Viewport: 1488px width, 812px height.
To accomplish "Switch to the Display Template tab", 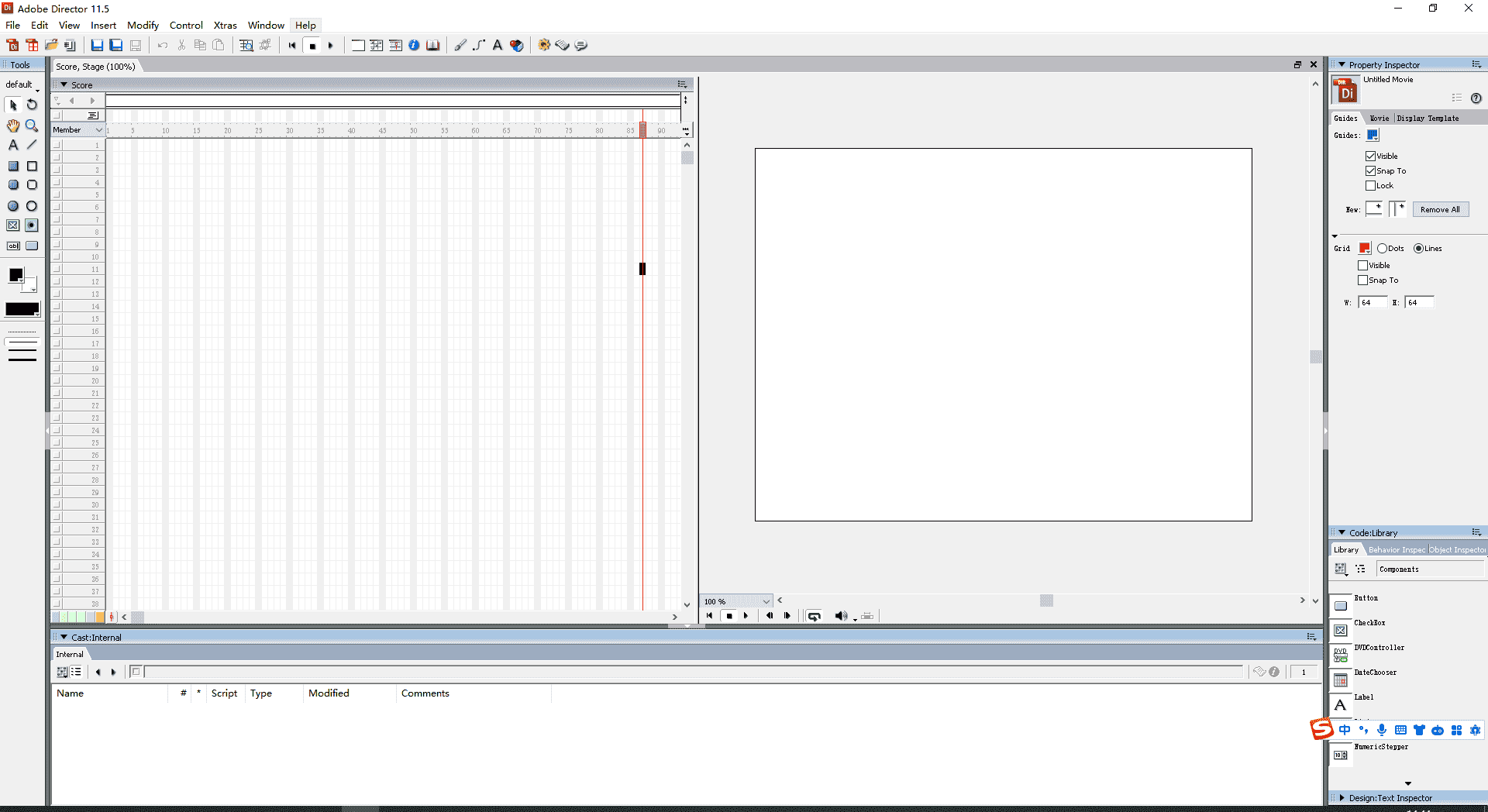I will (x=1428, y=119).
